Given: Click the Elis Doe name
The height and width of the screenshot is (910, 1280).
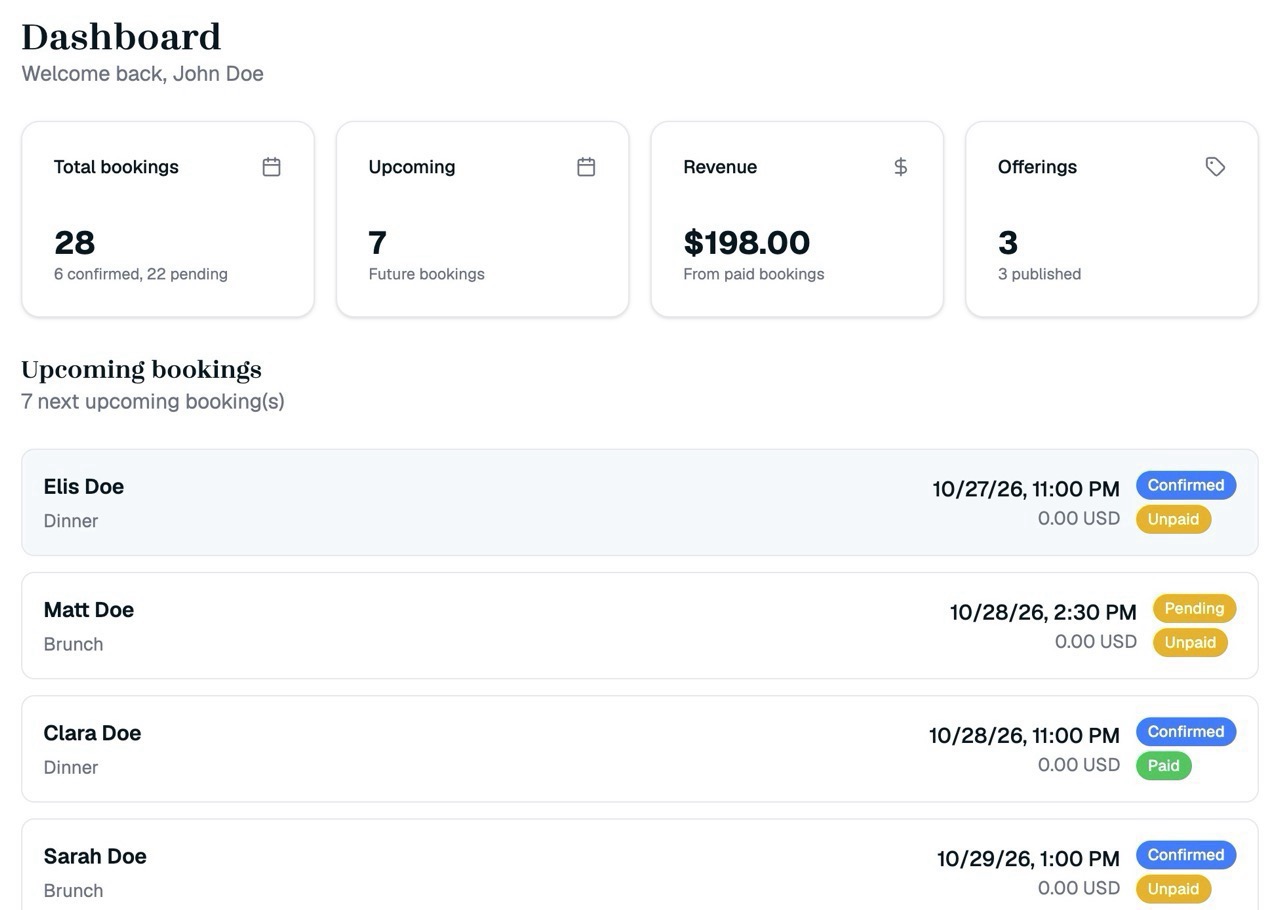Looking at the screenshot, I should (84, 487).
